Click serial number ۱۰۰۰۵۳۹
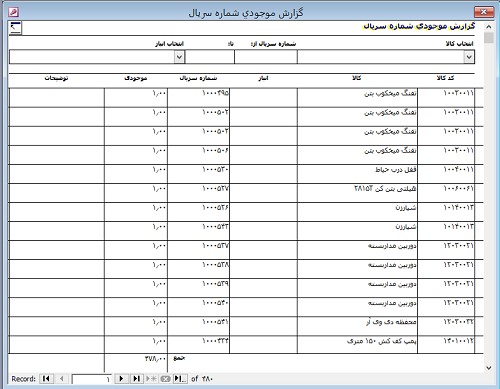The image size is (500, 389). coord(215,284)
